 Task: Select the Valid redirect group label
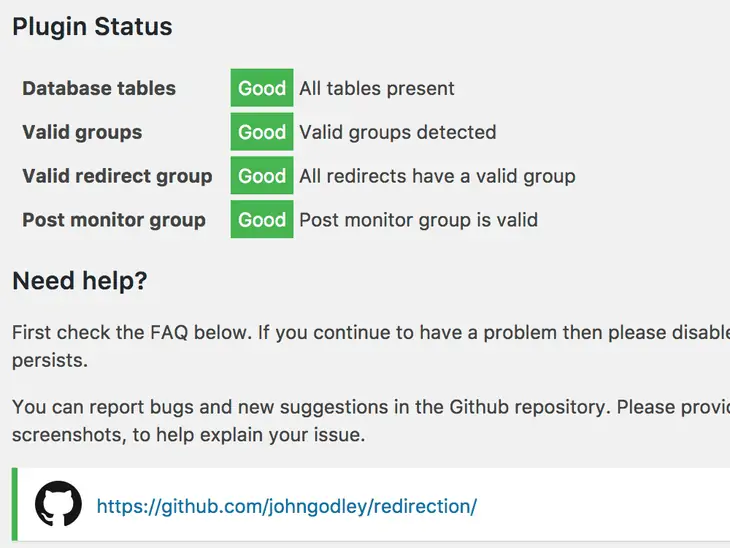coord(117,176)
